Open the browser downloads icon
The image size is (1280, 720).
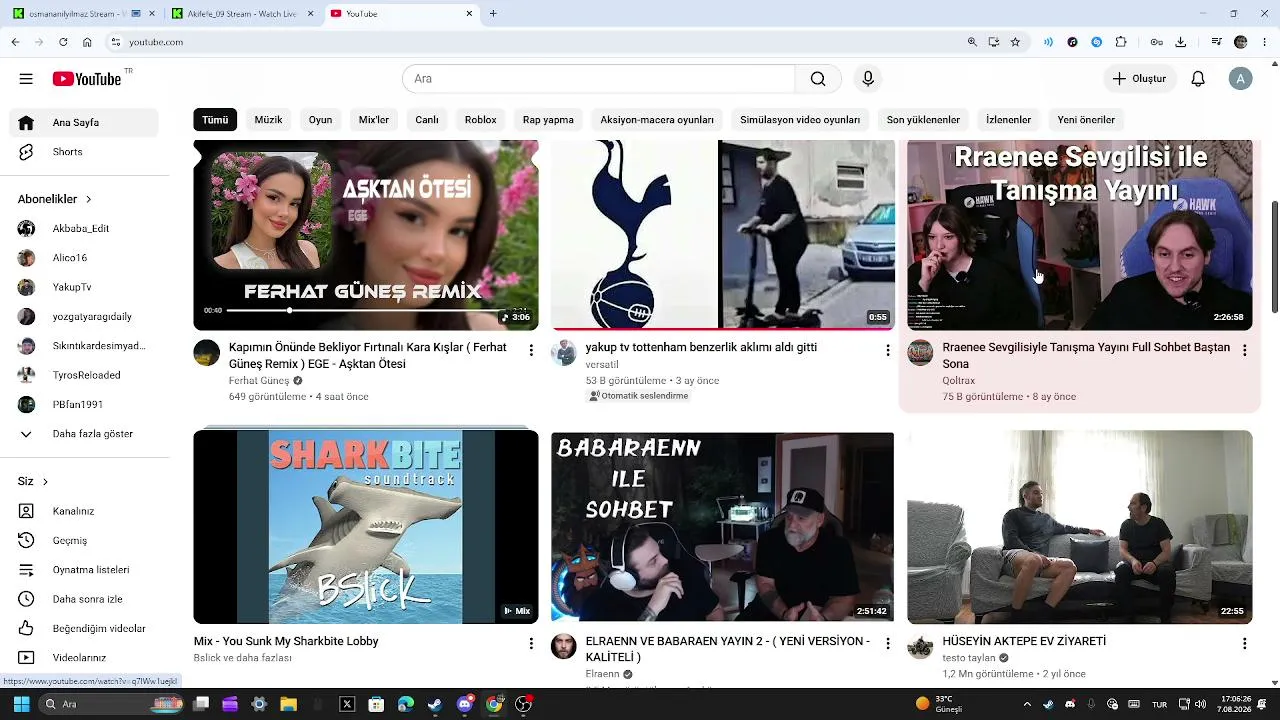coord(1181,42)
